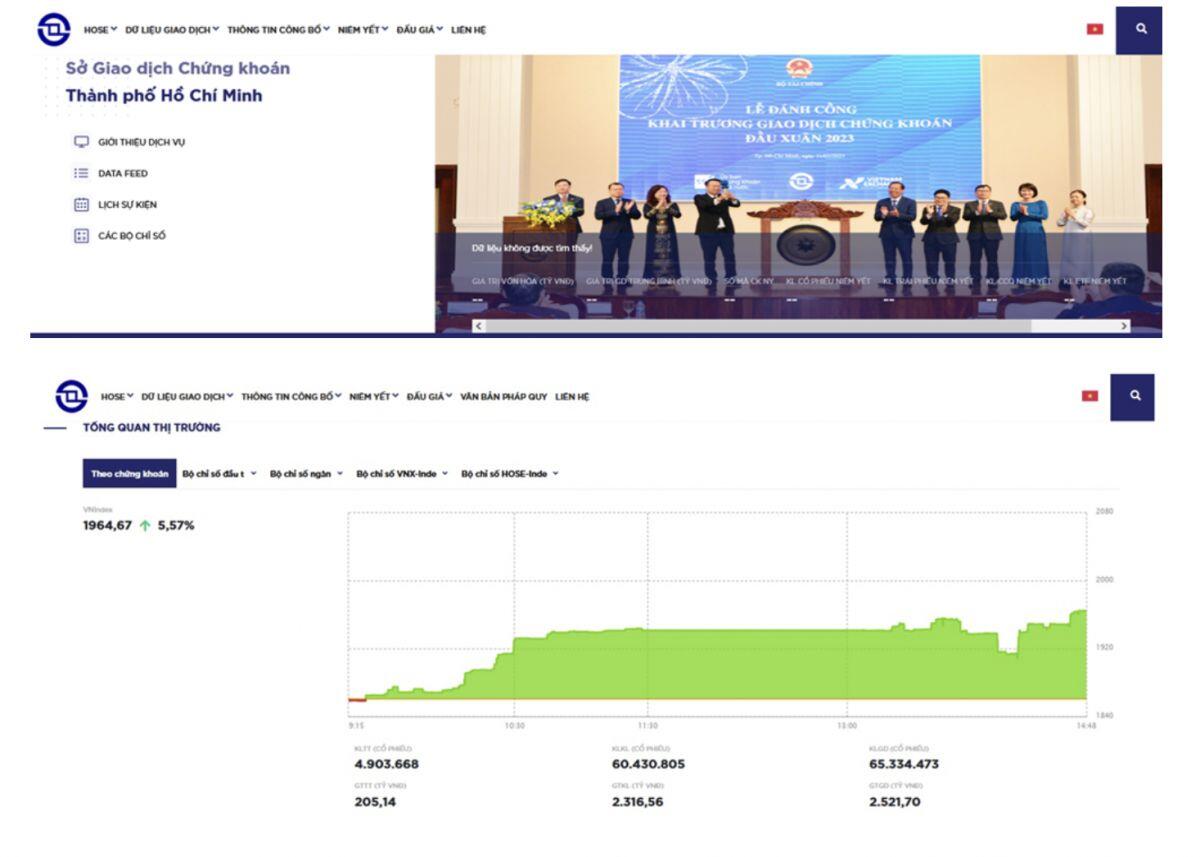Image resolution: width=1200 pixels, height=857 pixels.
Task: Open the Data Feed link
Action: [123, 173]
